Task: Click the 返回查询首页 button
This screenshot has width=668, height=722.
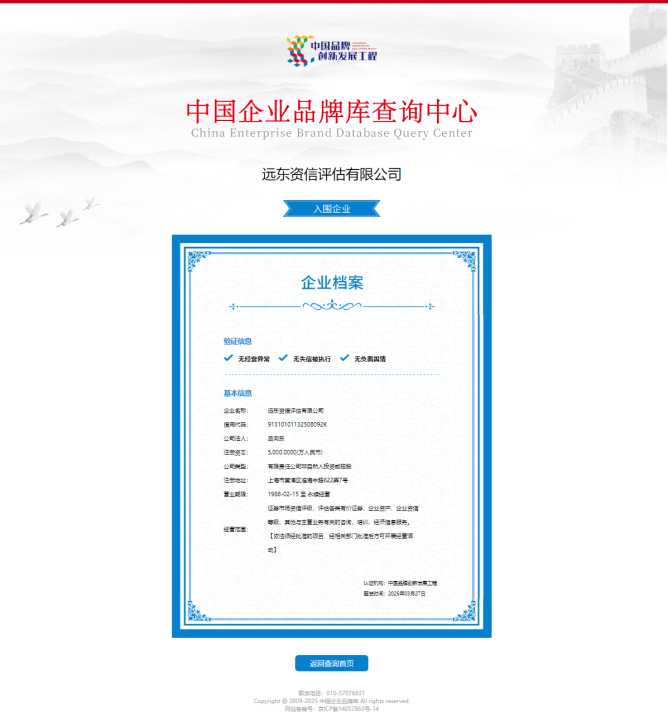Action: [331, 663]
